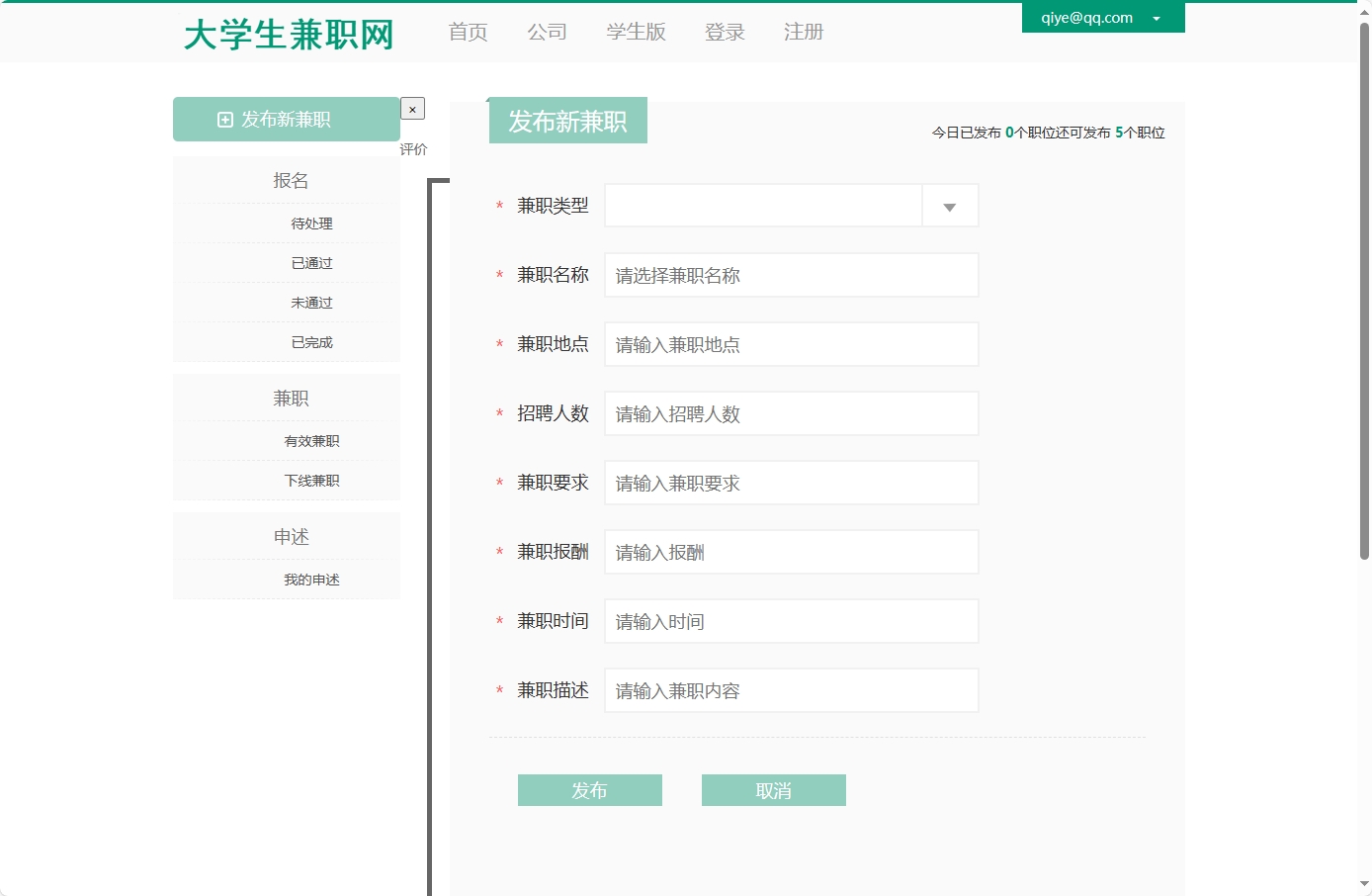Screen dimensions: 1372x896
Task: View 未通过 applications
Action: [x=311, y=302]
